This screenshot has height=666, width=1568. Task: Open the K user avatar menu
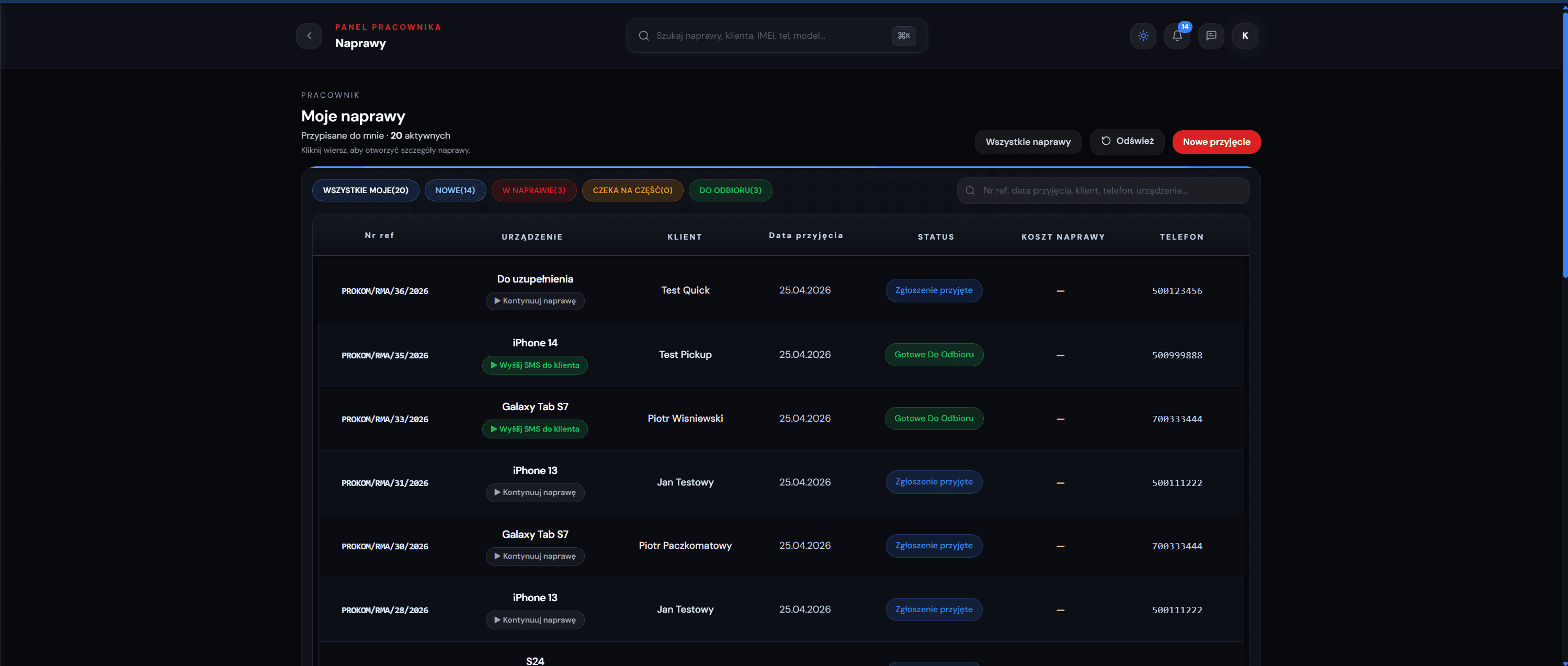point(1245,36)
